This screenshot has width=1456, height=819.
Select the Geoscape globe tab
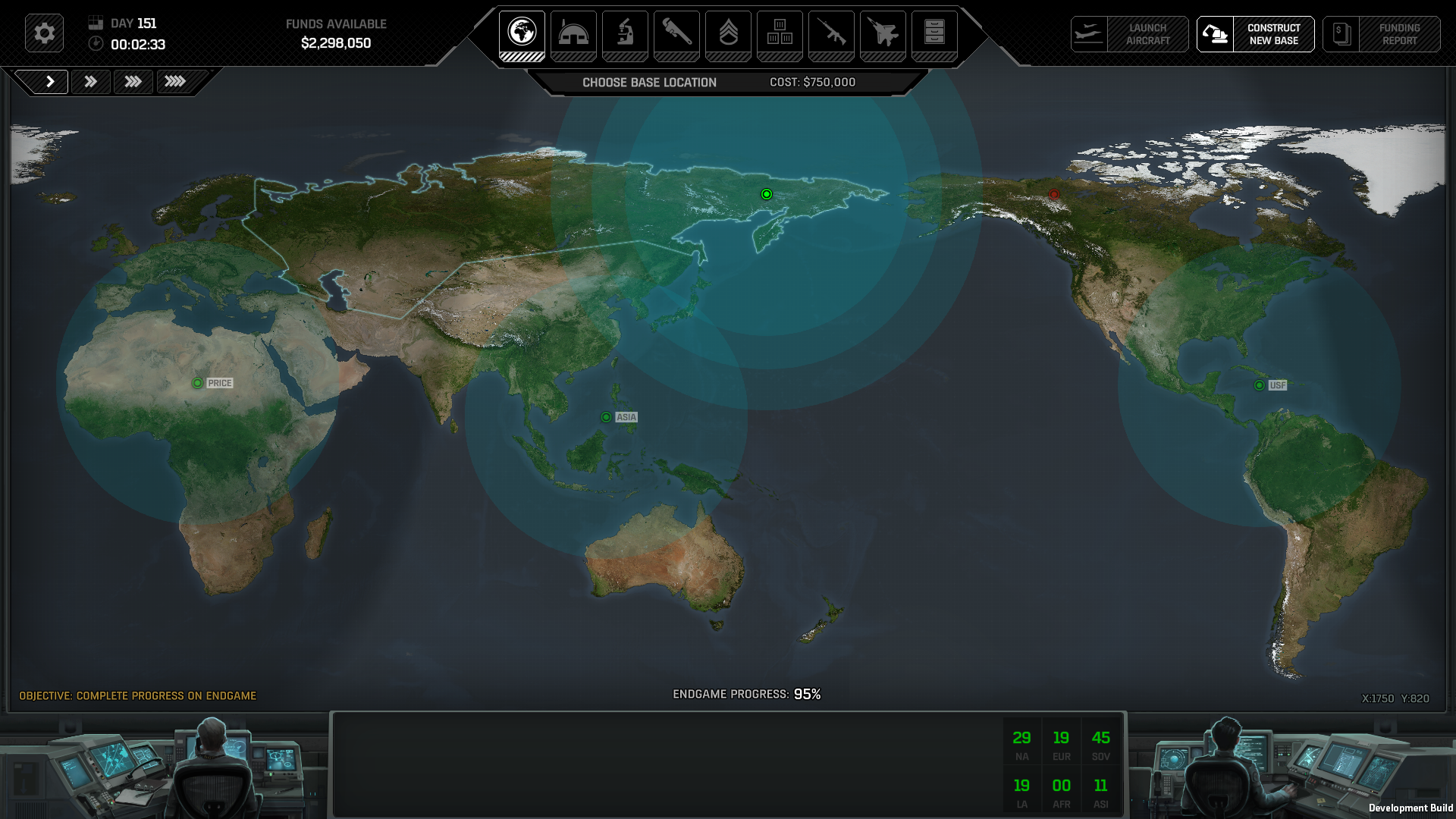[522, 36]
